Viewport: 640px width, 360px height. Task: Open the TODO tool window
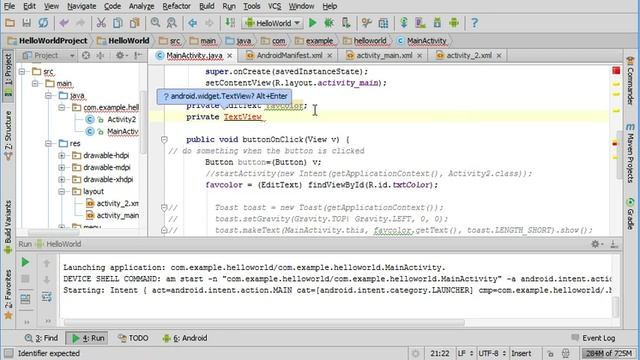click(133, 338)
